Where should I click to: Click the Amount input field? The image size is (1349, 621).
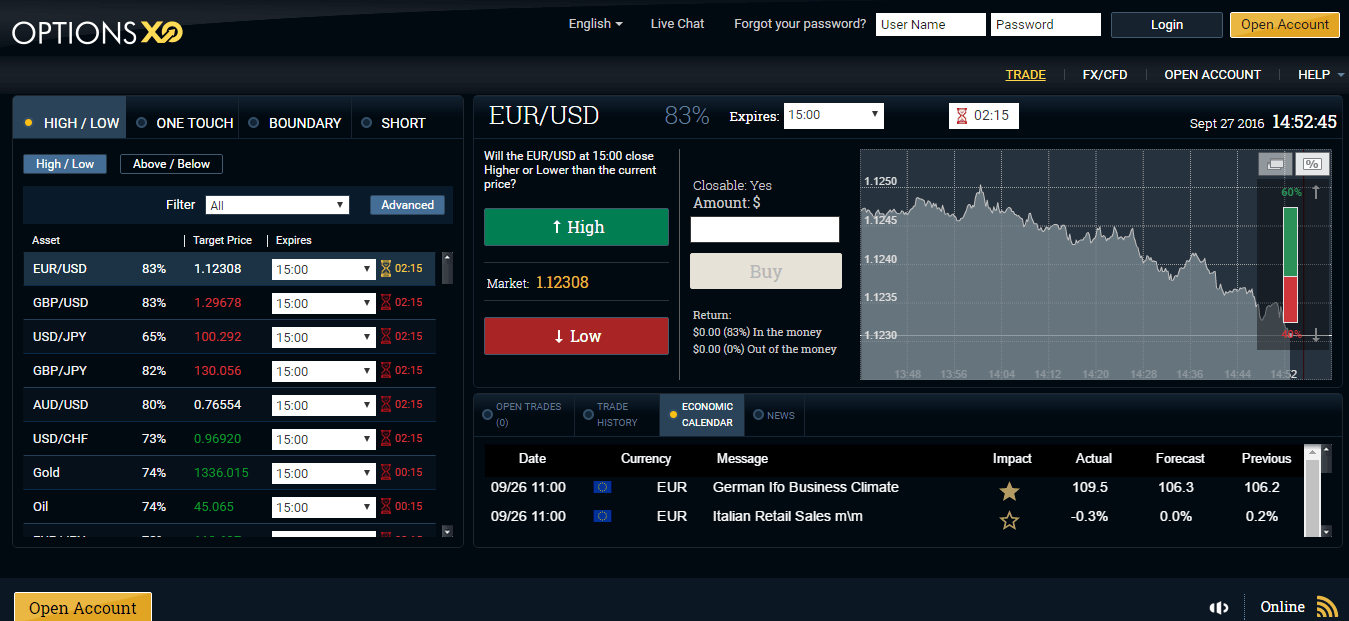765,229
